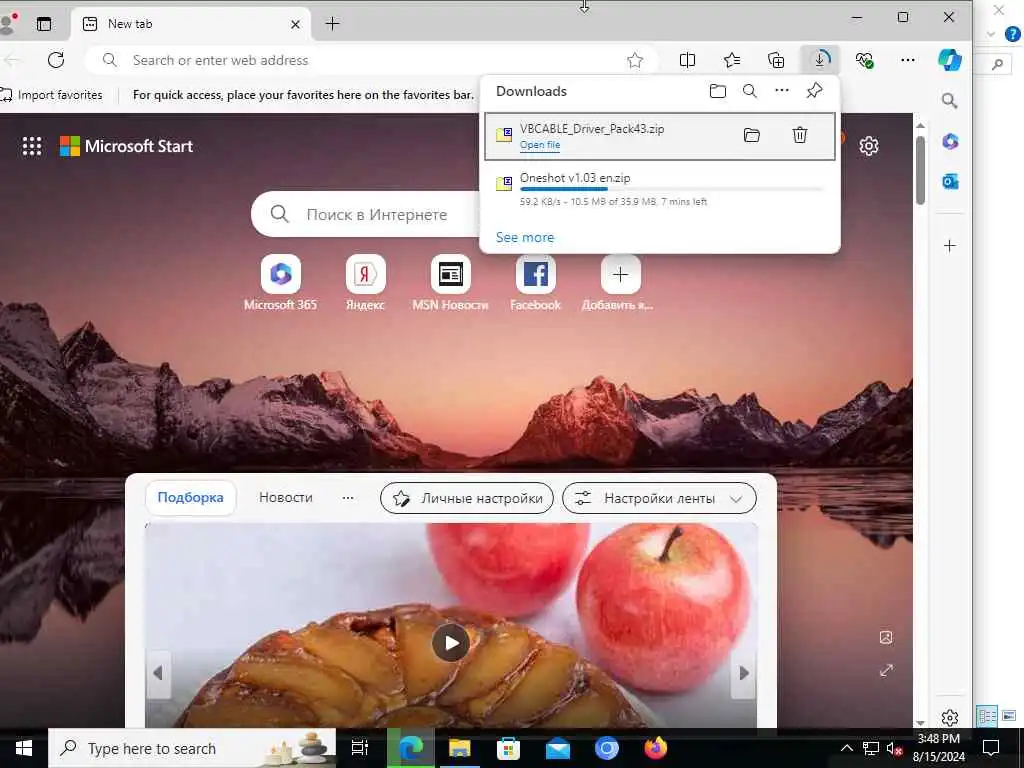This screenshot has height=768, width=1024.
Task: Click Open file under VBCABLE_Driver_Pack43.zip
Action: click(540, 145)
